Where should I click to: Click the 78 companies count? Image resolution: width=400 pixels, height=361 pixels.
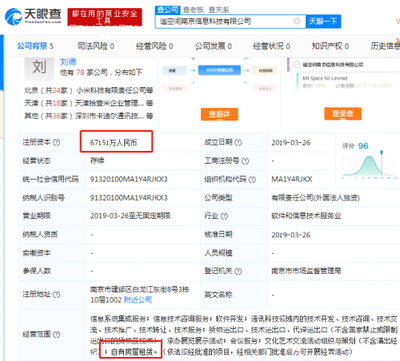point(80,72)
